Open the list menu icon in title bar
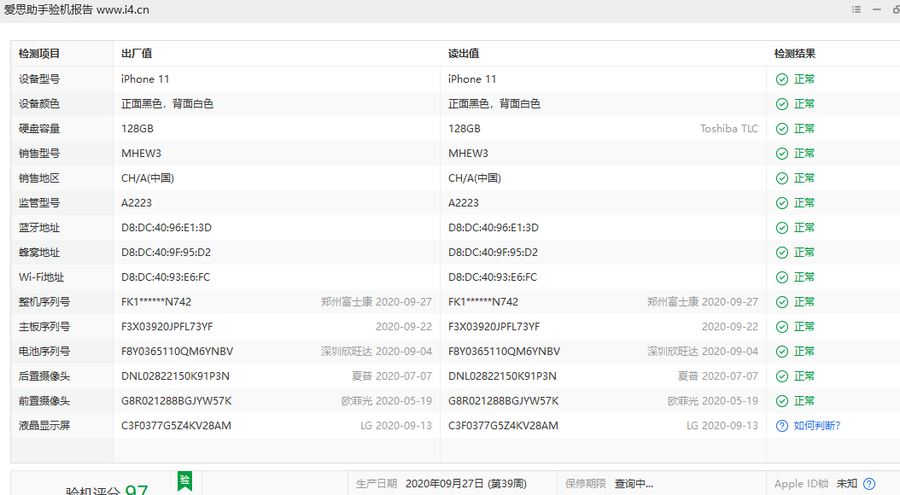900x495 pixels. [856, 10]
